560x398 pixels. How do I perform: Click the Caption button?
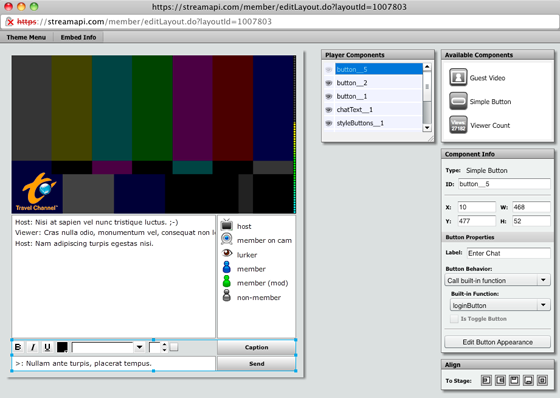(256, 347)
